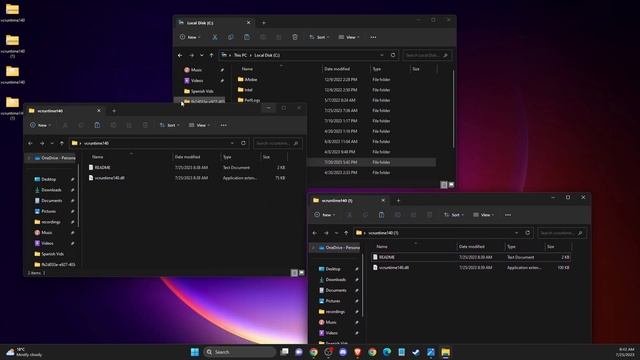Open Desktop in vcruntime140 (1) window sidebar
This screenshot has width=640, height=360.
(333, 269)
